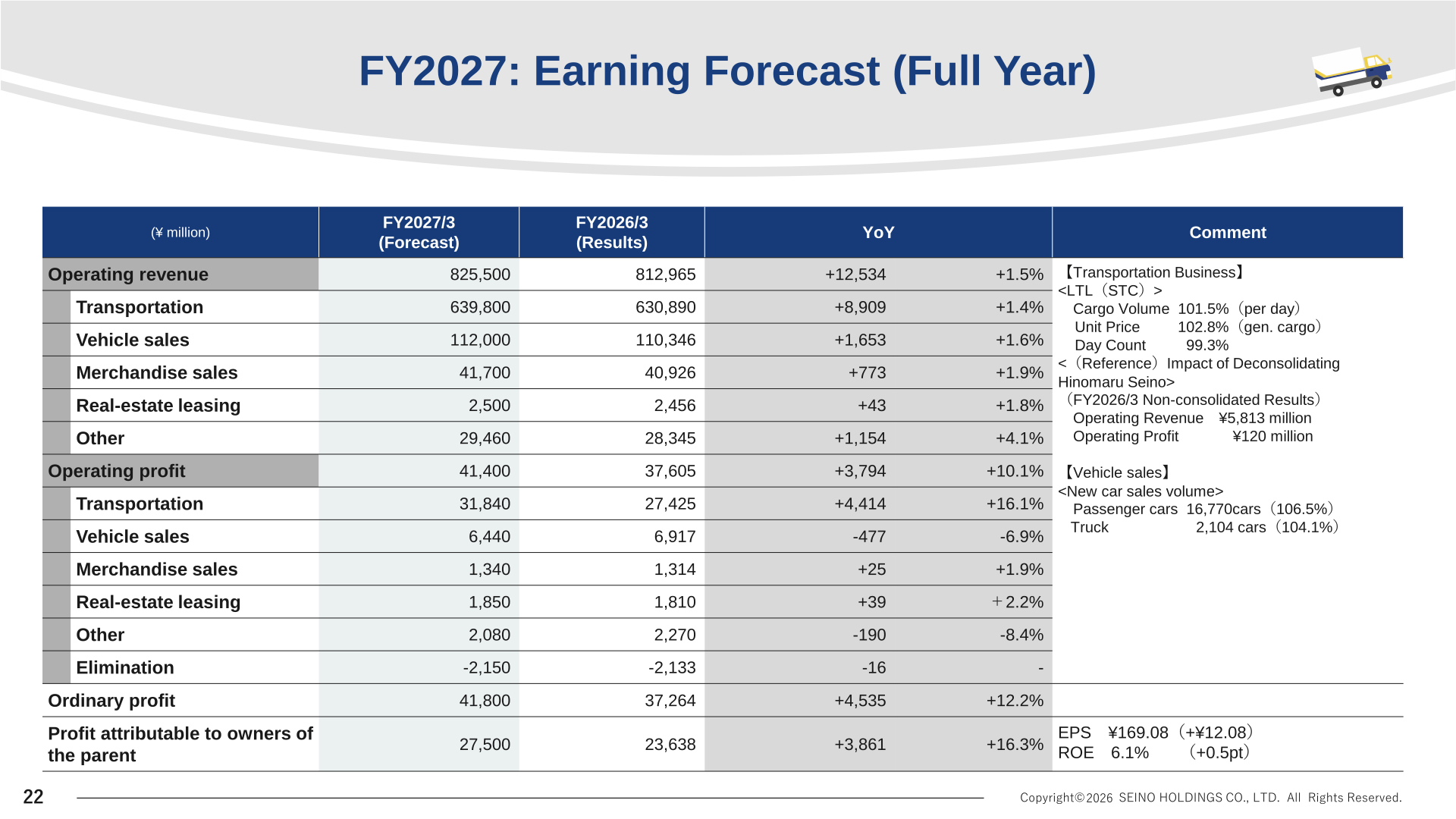
Task: Click the forecast value 29,460
Action: (485, 438)
